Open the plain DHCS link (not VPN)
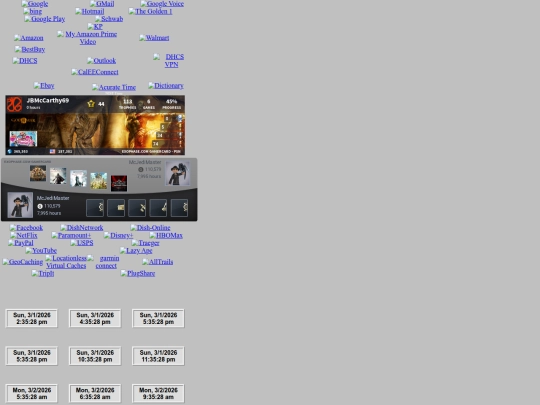The image size is (540, 405). tap(25, 61)
